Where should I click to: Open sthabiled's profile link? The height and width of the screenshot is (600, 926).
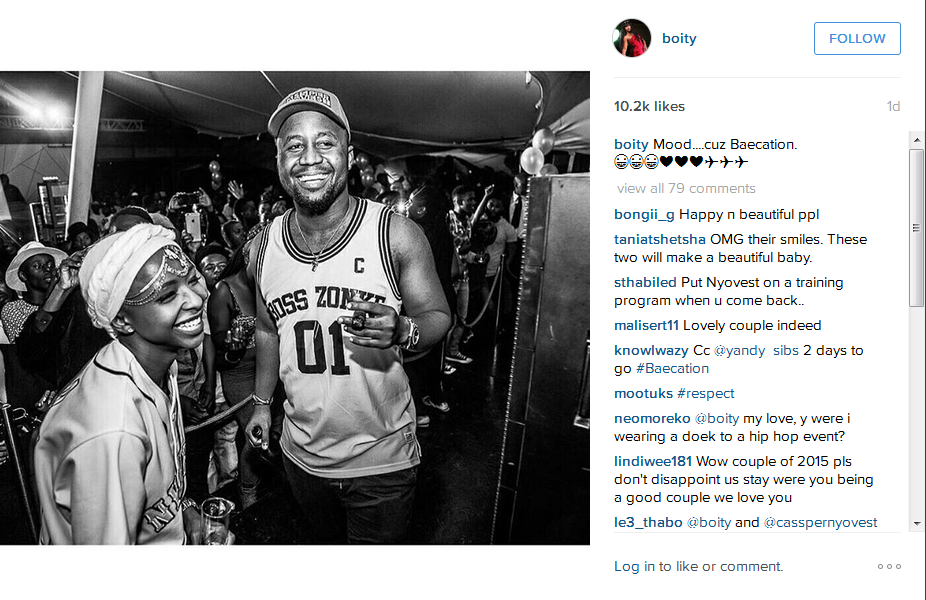tap(645, 282)
